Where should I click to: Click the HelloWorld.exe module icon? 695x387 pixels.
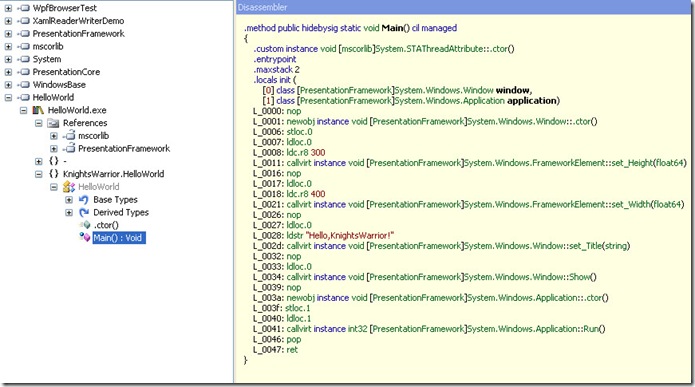click(38, 110)
